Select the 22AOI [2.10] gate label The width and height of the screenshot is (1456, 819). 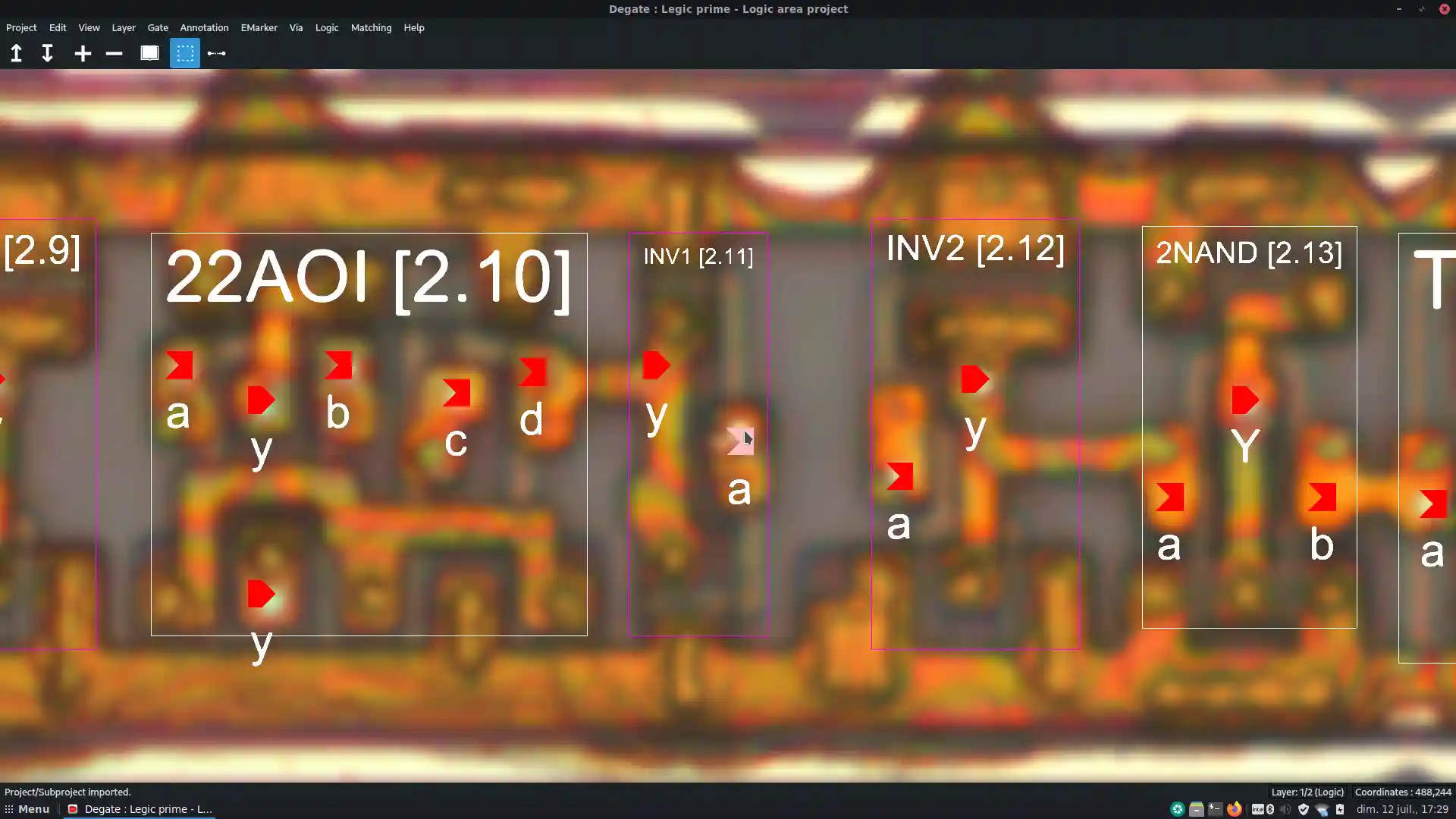[368, 278]
